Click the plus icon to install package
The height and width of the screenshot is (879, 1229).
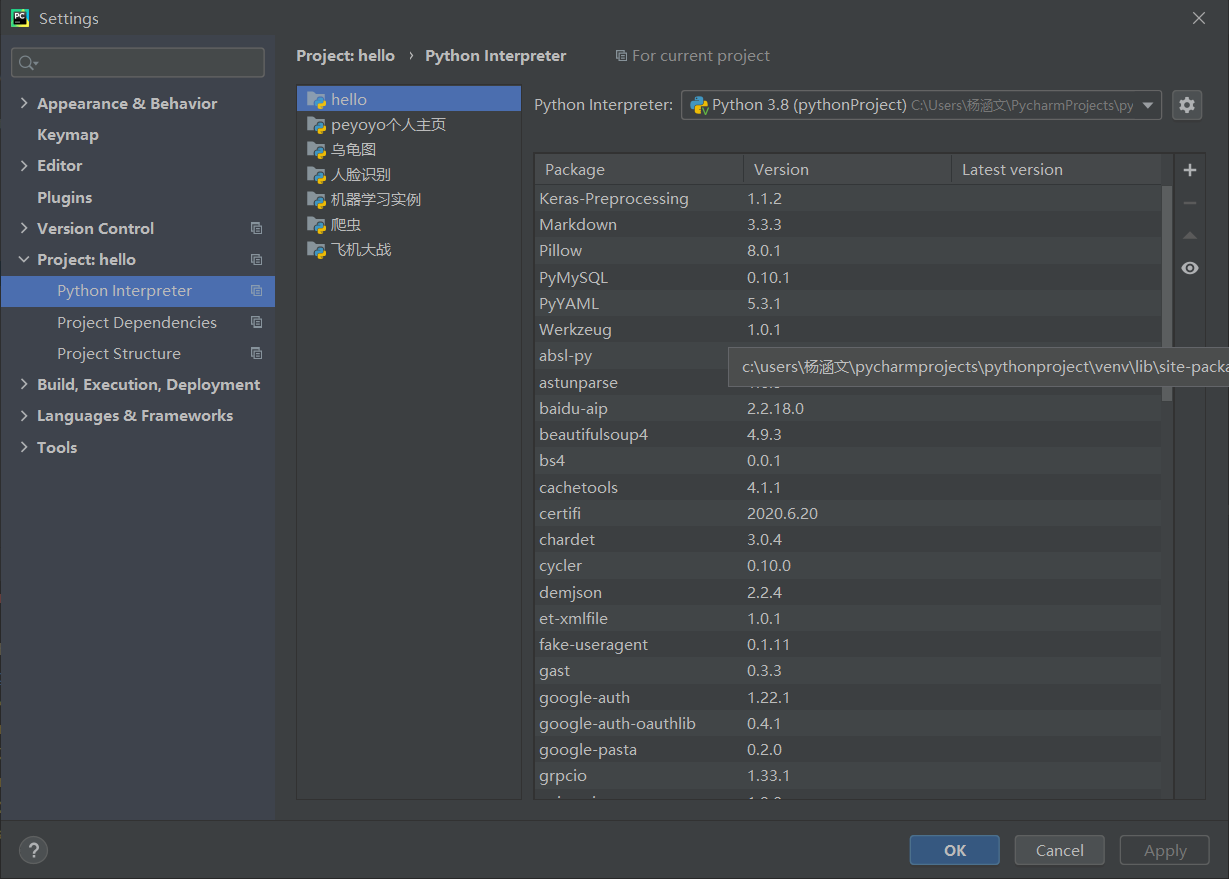pos(1190,170)
